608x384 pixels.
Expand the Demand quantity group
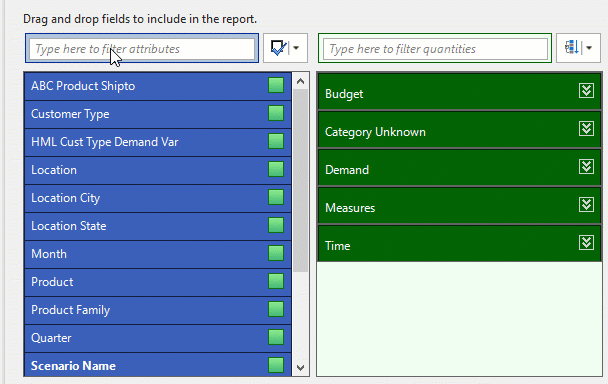click(x=586, y=167)
